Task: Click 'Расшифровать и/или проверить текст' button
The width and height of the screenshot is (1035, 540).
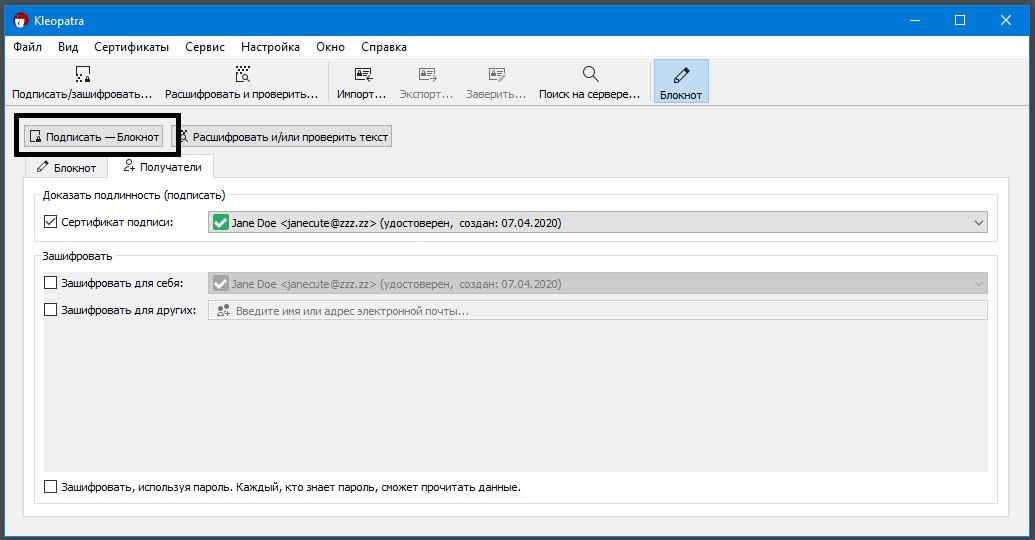Action: click(x=283, y=136)
